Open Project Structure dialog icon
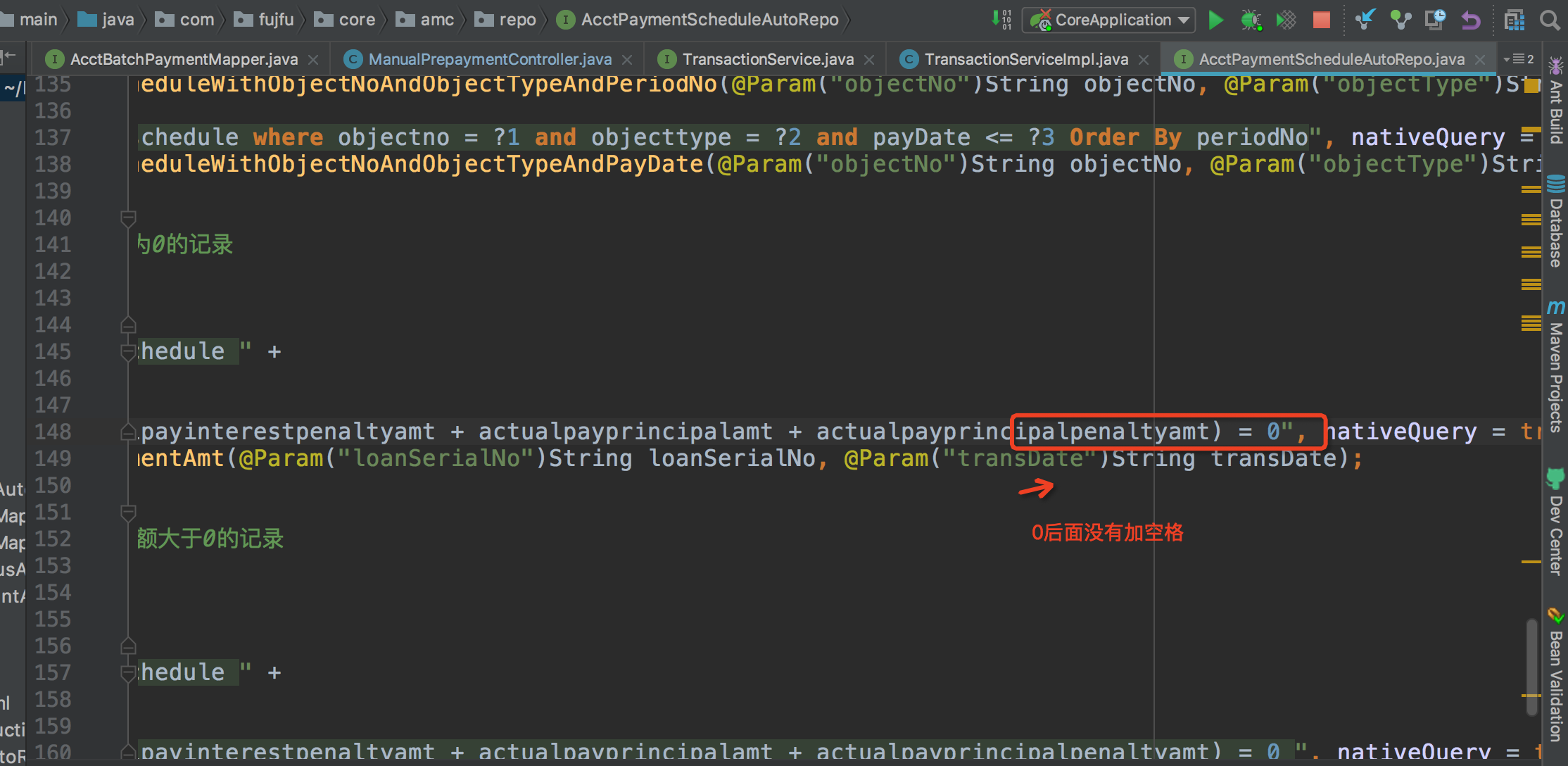The width and height of the screenshot is (1568, 766). coord(1515,20)
